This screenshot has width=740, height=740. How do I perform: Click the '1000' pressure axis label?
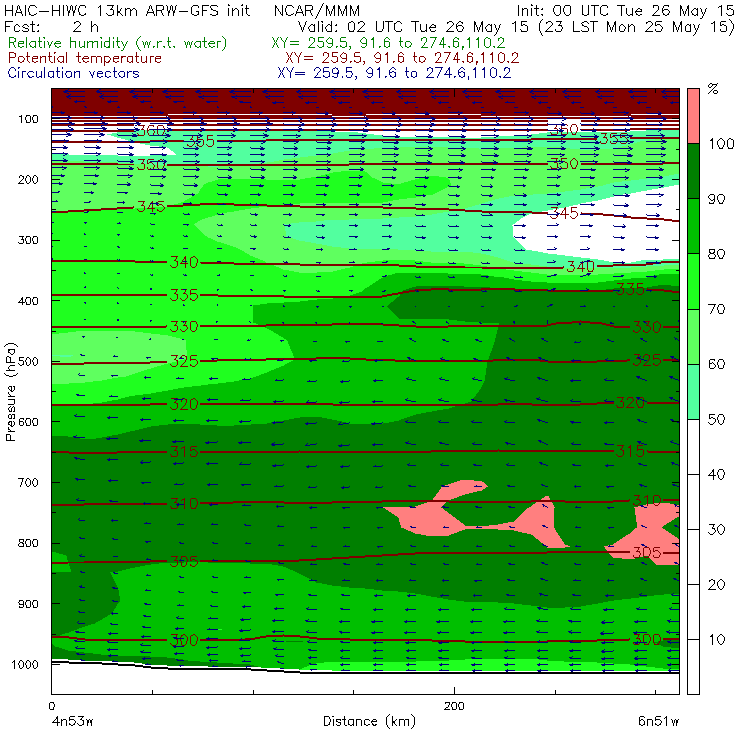25,664
